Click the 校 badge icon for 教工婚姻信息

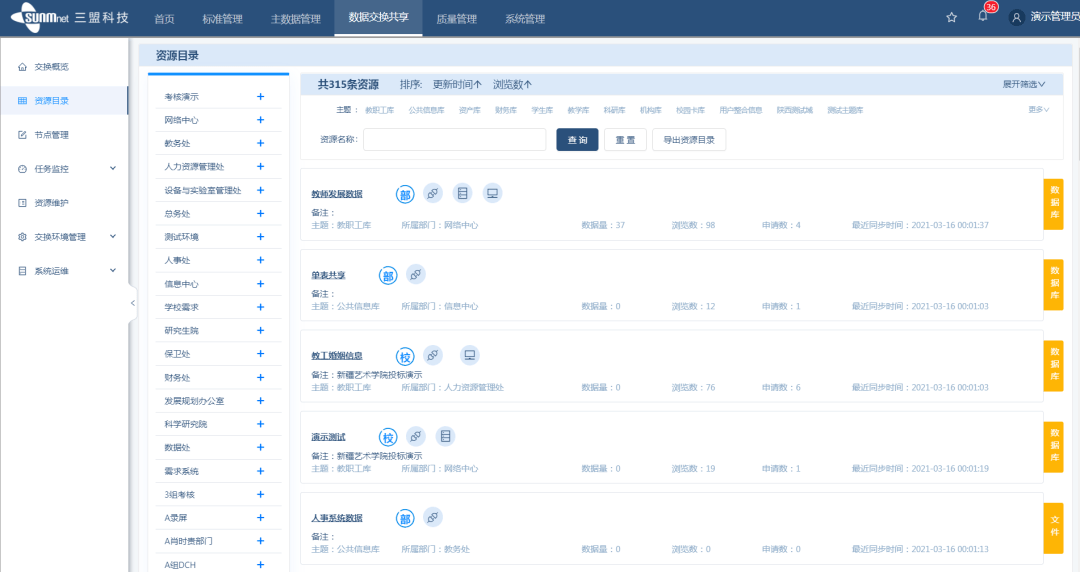[405, 356]
